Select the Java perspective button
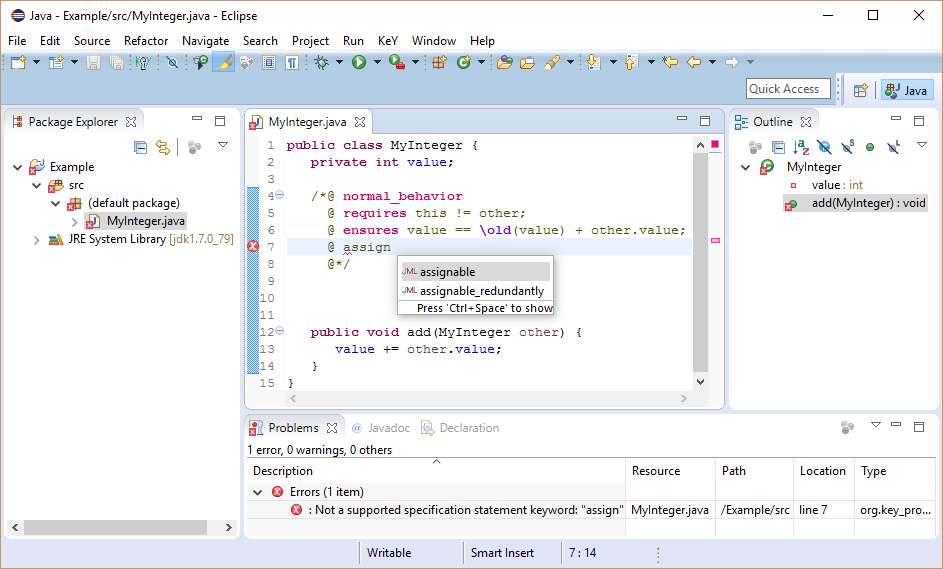Viewport: 943px width, 569px height. click(x=908, y=90)
